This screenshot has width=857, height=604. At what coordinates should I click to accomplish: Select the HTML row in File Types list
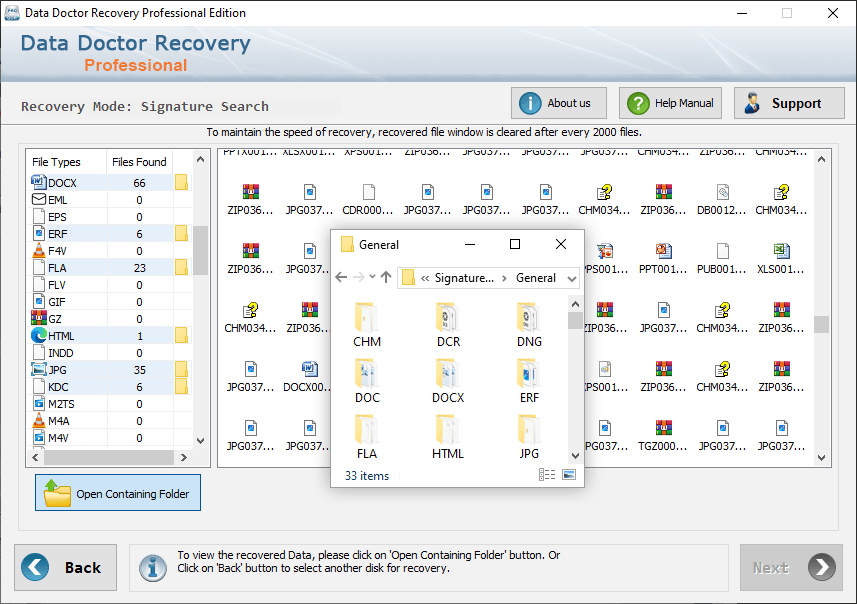109,336
